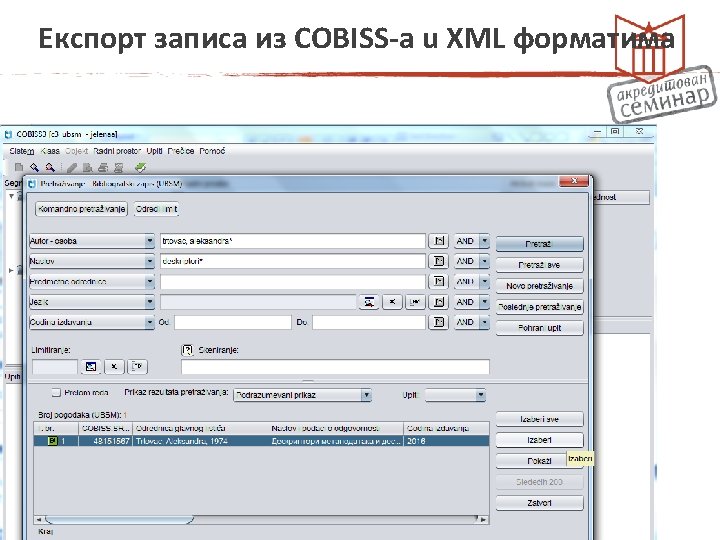This screenshot has height=540, width=720.
Task: Focus the Naslov search input
Action: (292, 261)
